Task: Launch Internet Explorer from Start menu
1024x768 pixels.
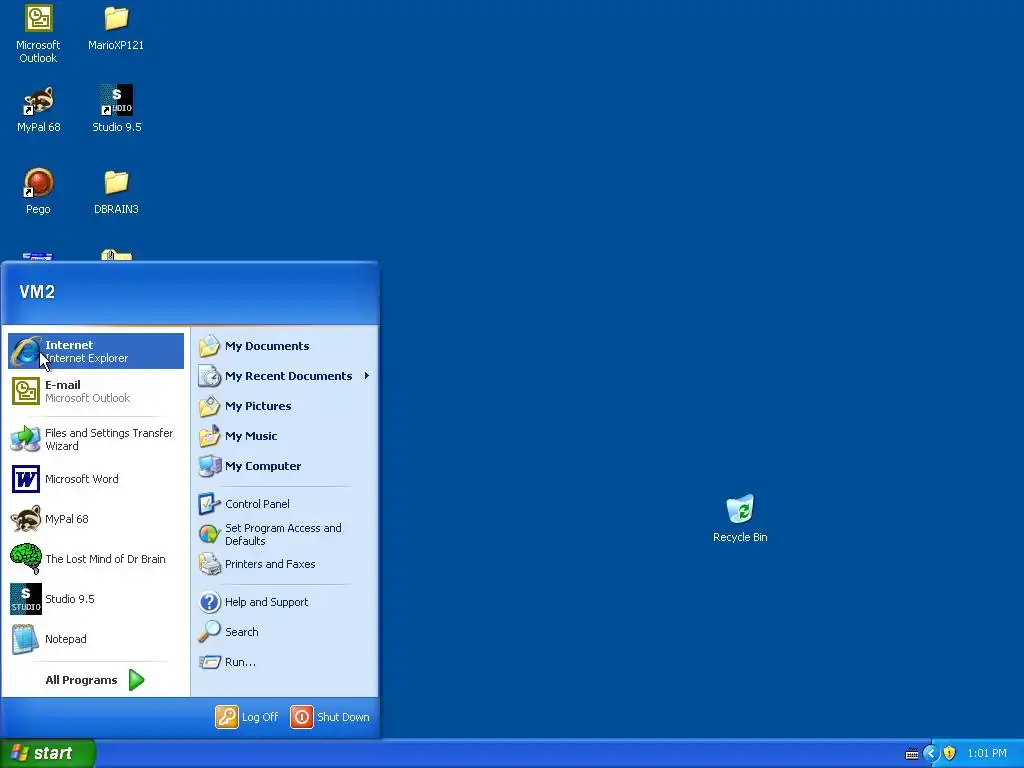Action: coord(96,351)
